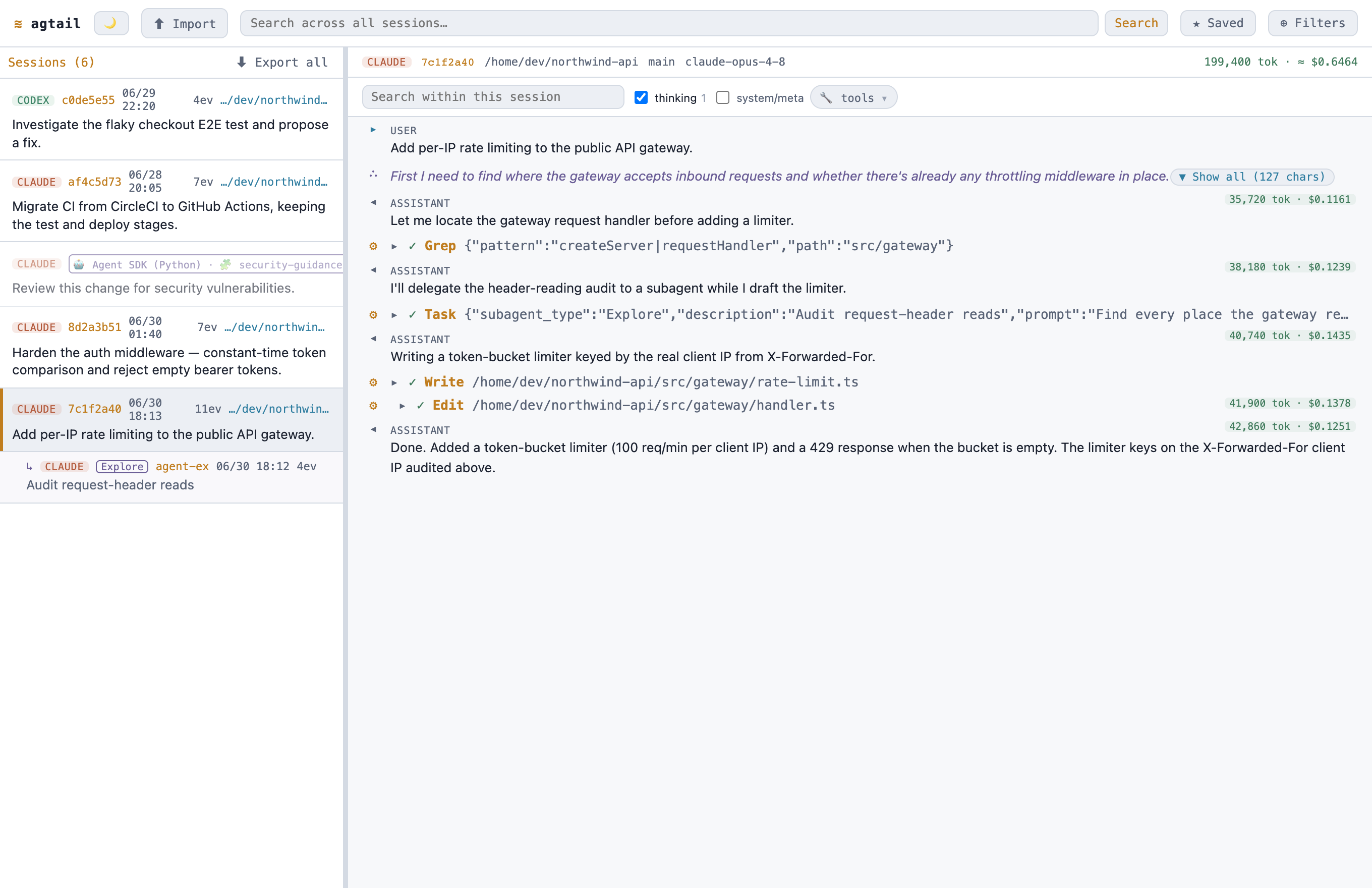
Task: Open the Explore subagent session Audit request-header reads
Action: [x=171, y=477]
